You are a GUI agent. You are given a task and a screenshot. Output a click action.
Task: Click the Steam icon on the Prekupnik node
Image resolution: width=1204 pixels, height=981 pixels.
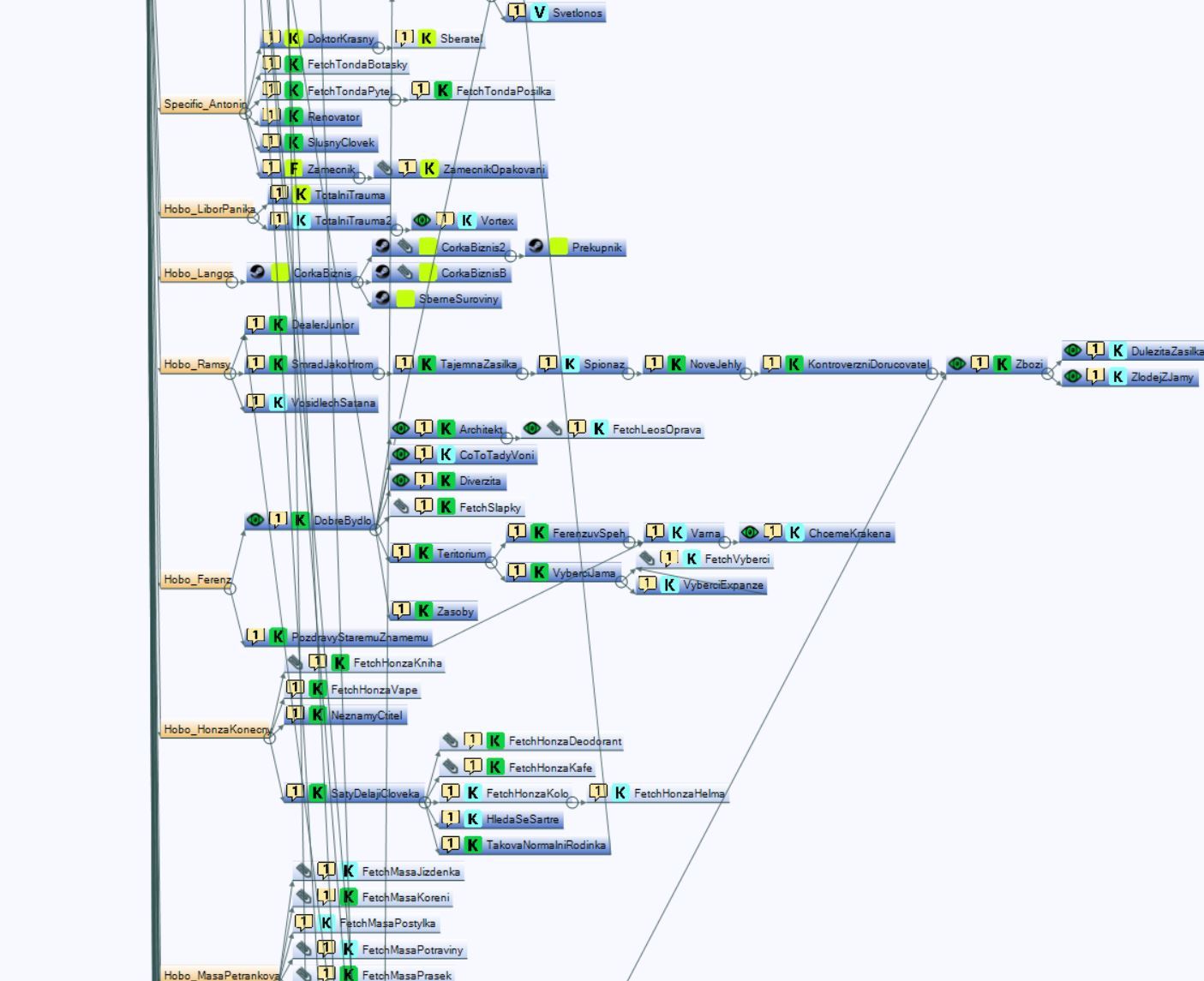click(x=536, y=247)
